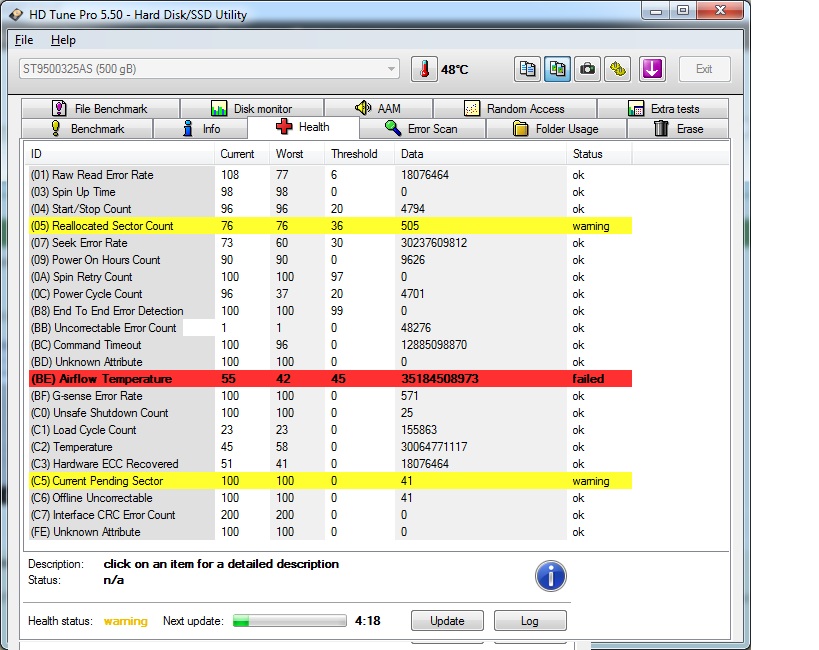Select the (0C) Power Cycle Count row
This screenshot has height=650, width=819.
(x=330, y=294)
